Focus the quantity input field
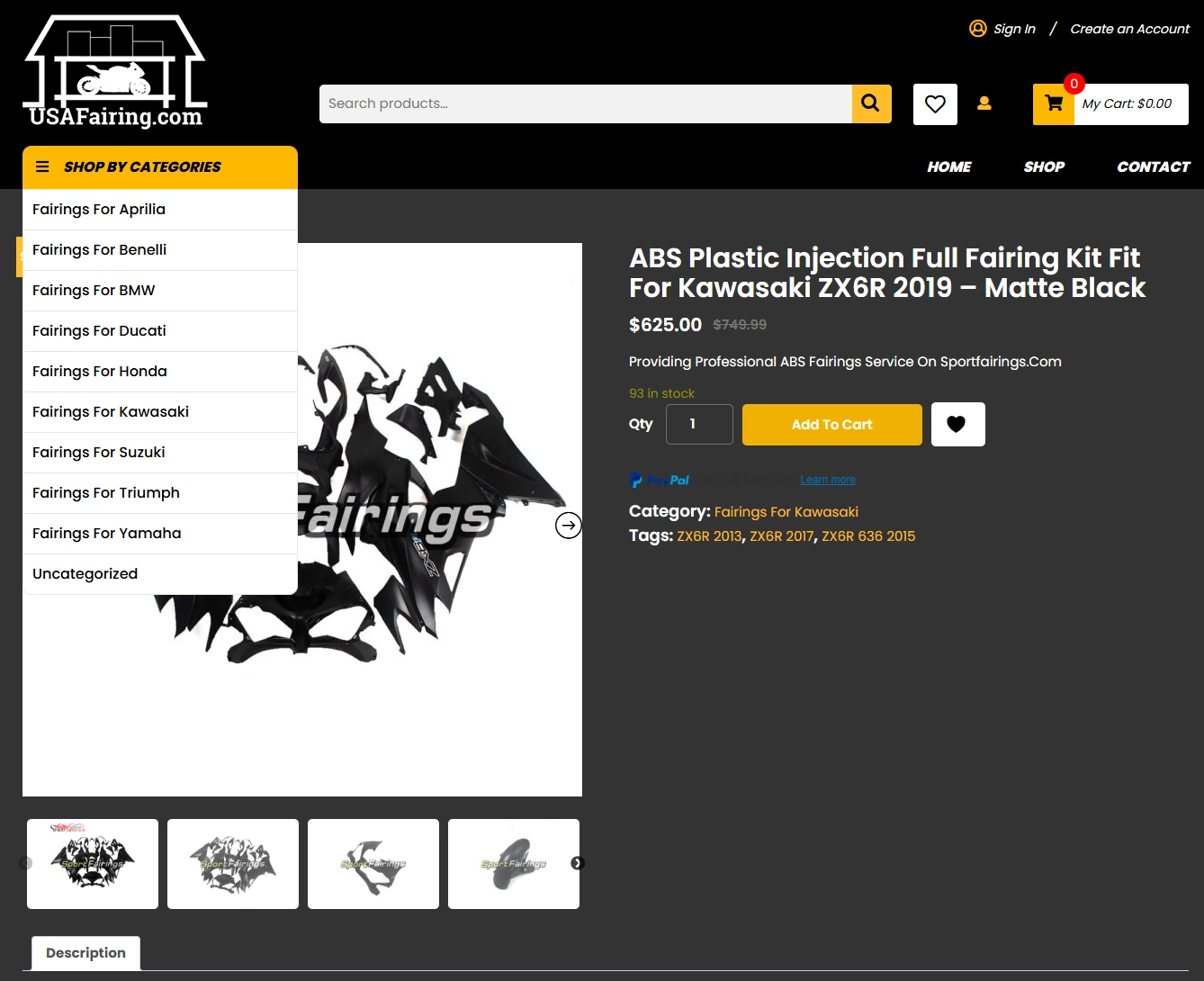1204x981 pixels. click(699, 424)
